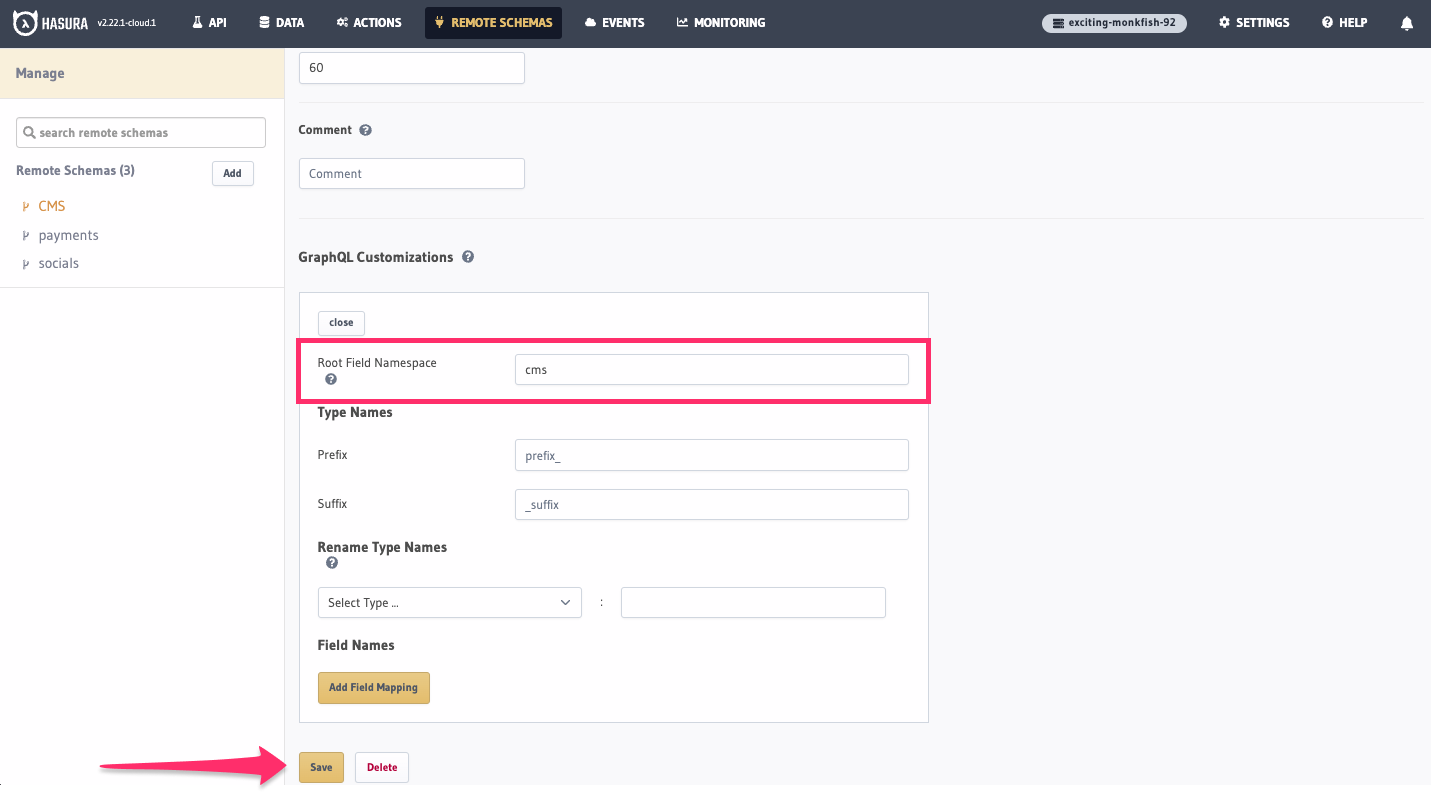The height and width of the screenshot is (794, 1431).
Task: Expand the Select Type dropdown
Action: [x=449, y=603]
